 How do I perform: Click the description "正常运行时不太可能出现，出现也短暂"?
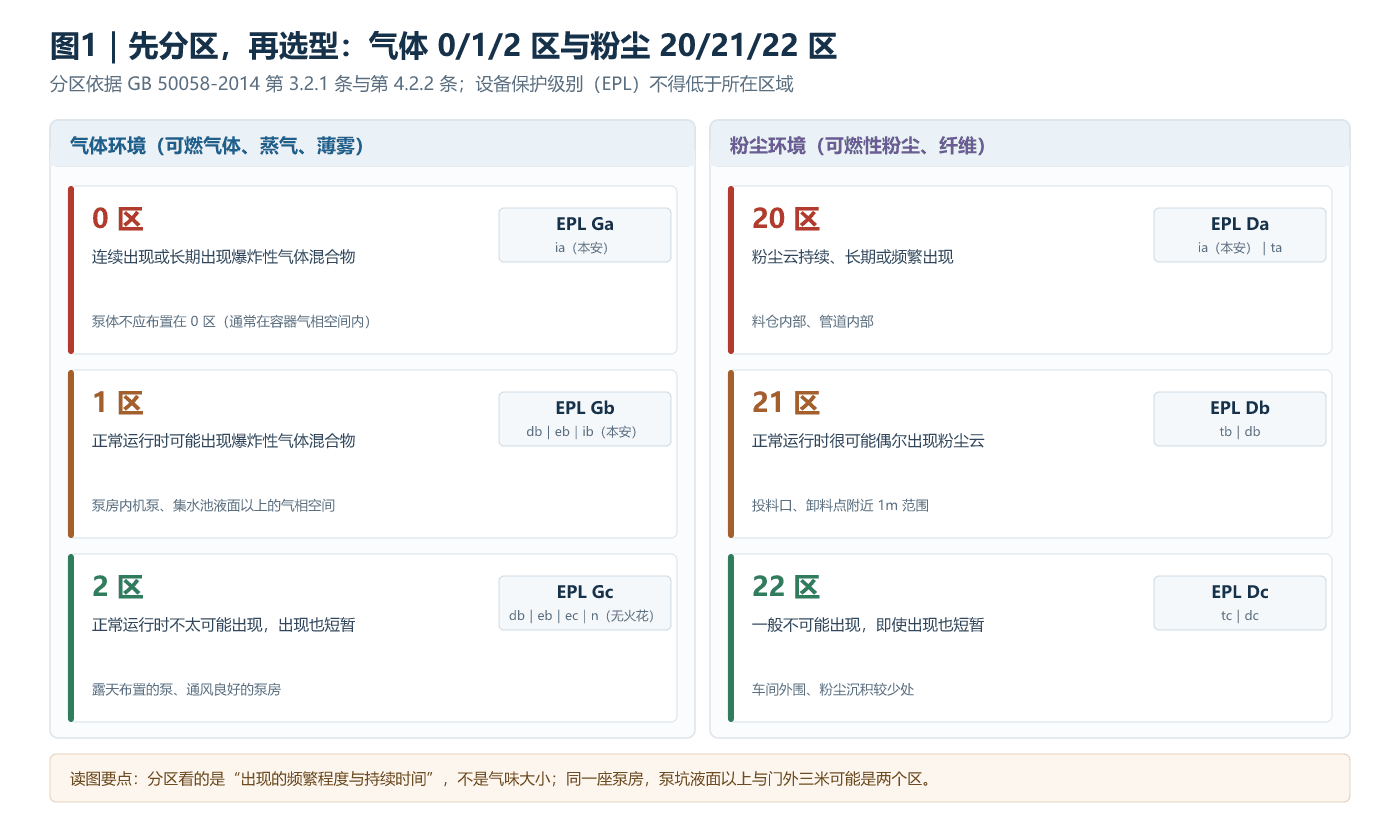coord(224,625)
